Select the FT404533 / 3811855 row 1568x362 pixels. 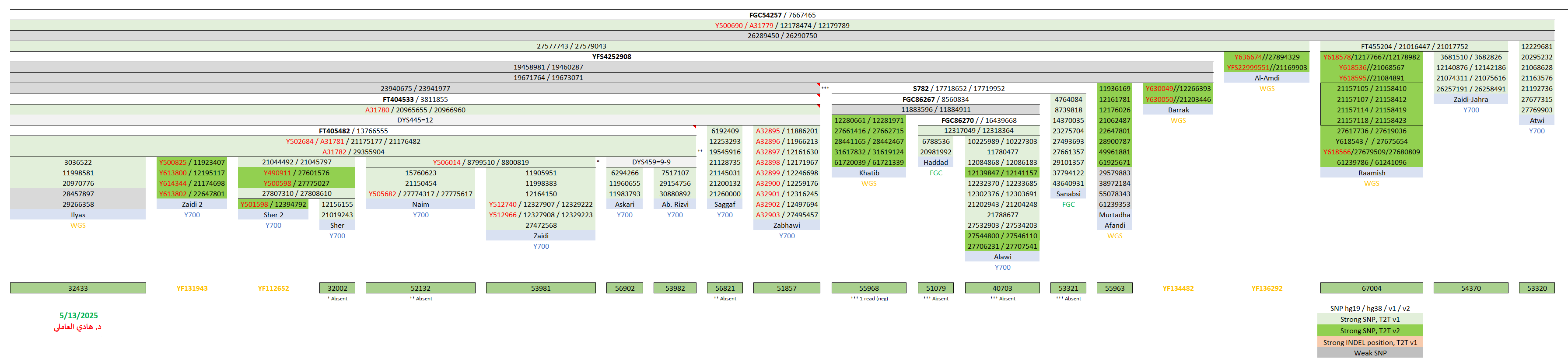(414, 99)
